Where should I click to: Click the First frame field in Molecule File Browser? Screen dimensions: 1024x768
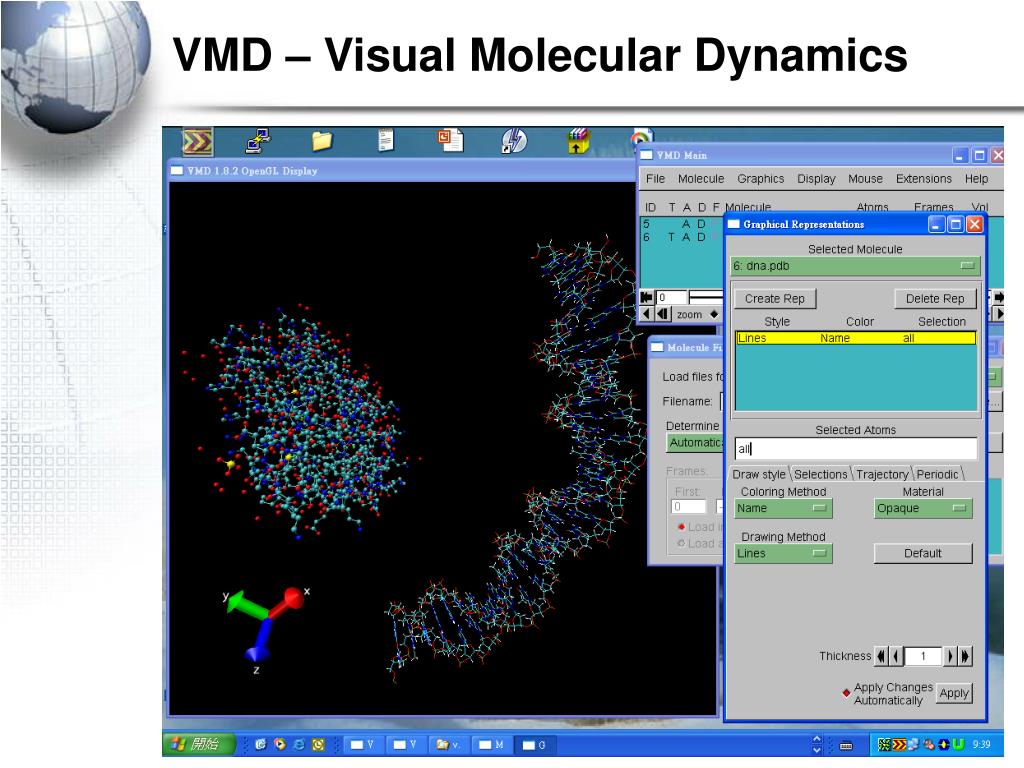(689, 506)
